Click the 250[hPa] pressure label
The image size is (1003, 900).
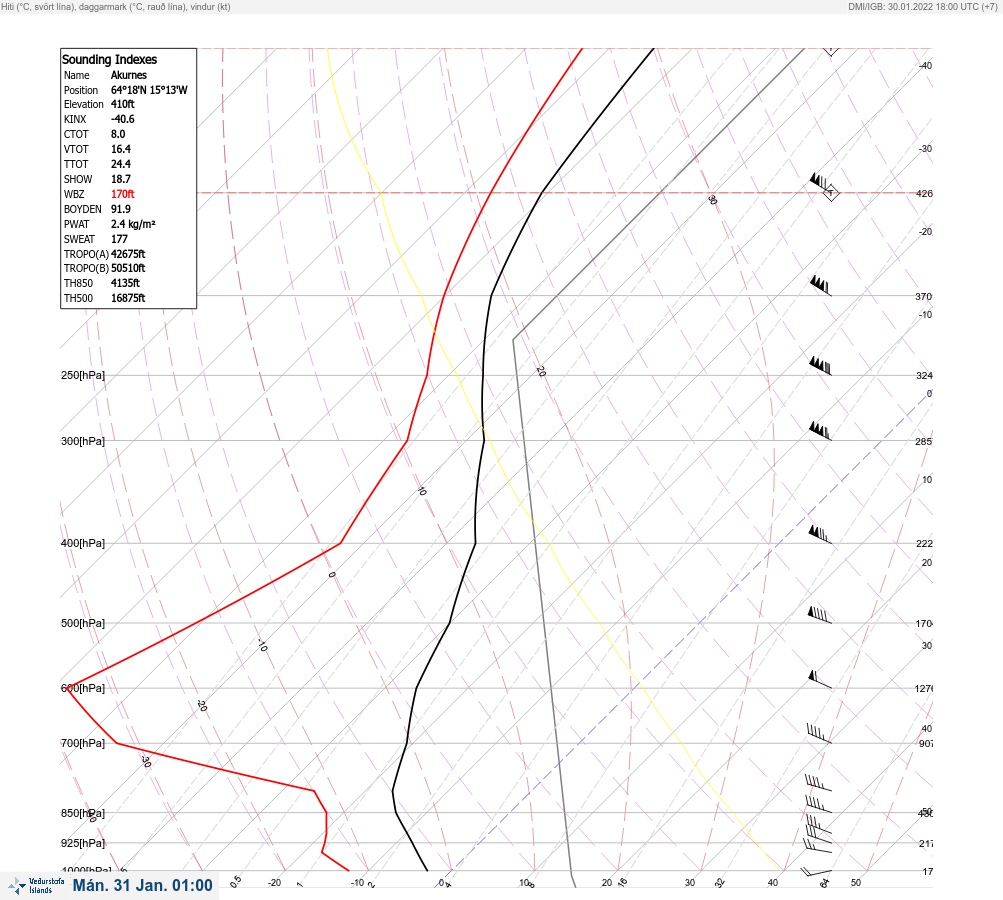click(x=83, y=375)
